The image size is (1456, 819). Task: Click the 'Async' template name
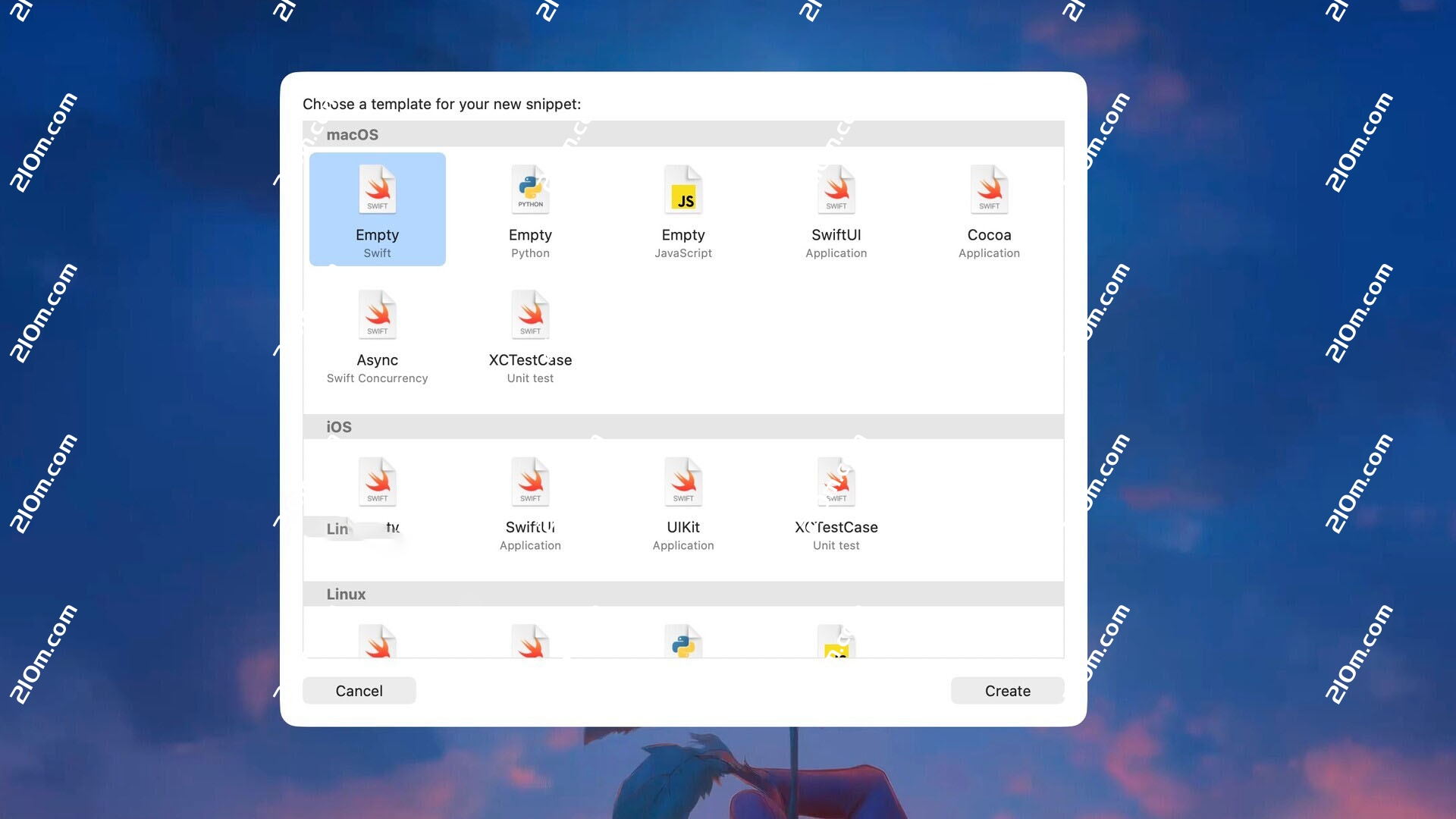pyautogui.click(x=377, y=360)
